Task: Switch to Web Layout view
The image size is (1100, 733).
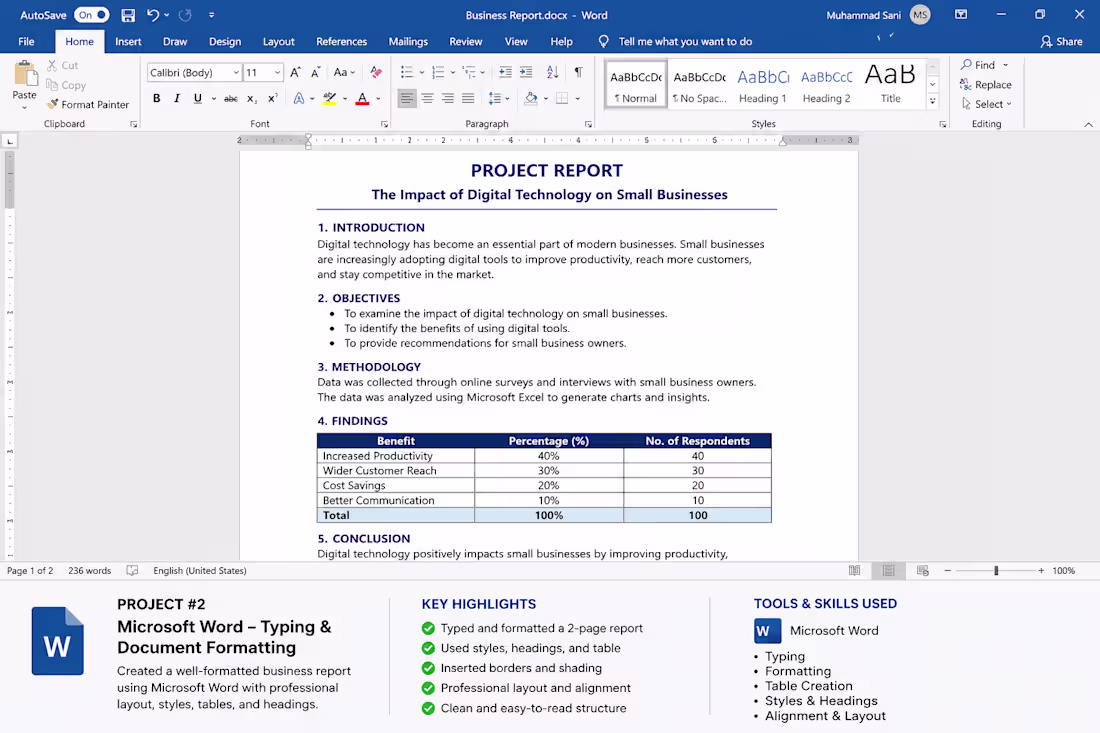Action: (923, 570)
